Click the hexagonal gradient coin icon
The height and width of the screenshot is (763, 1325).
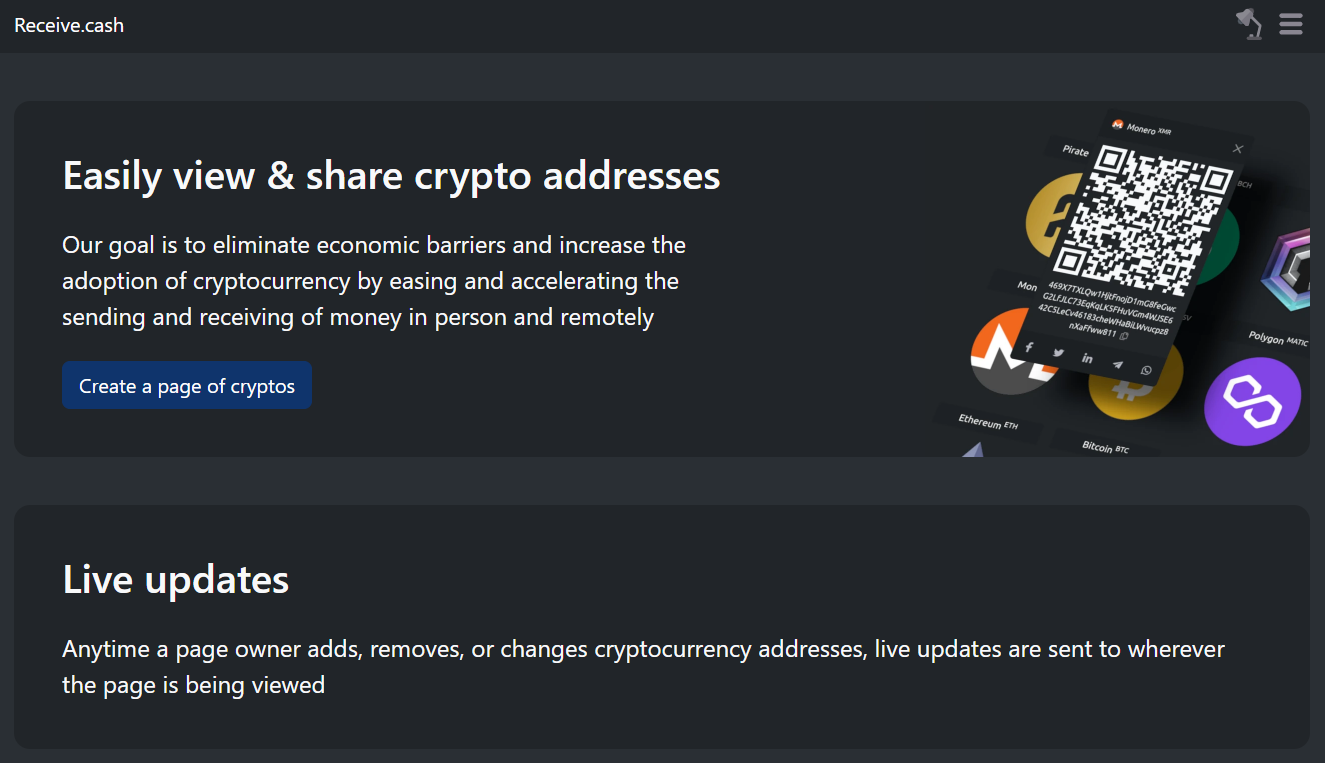tap(1285, 269)
